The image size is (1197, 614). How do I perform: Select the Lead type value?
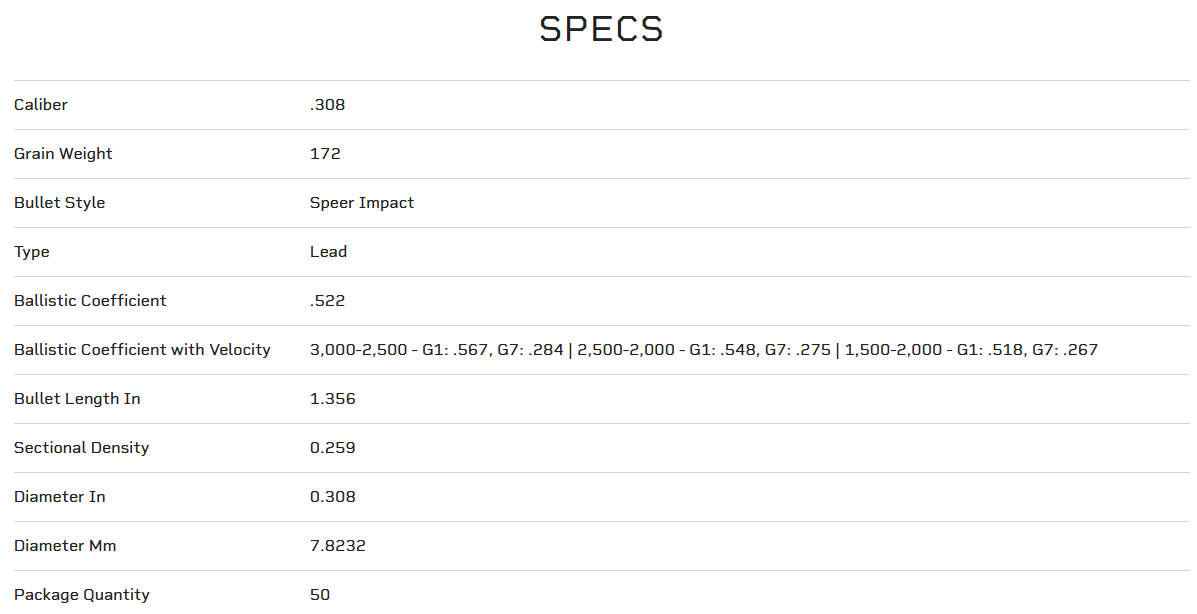click(x=329, y=252)
